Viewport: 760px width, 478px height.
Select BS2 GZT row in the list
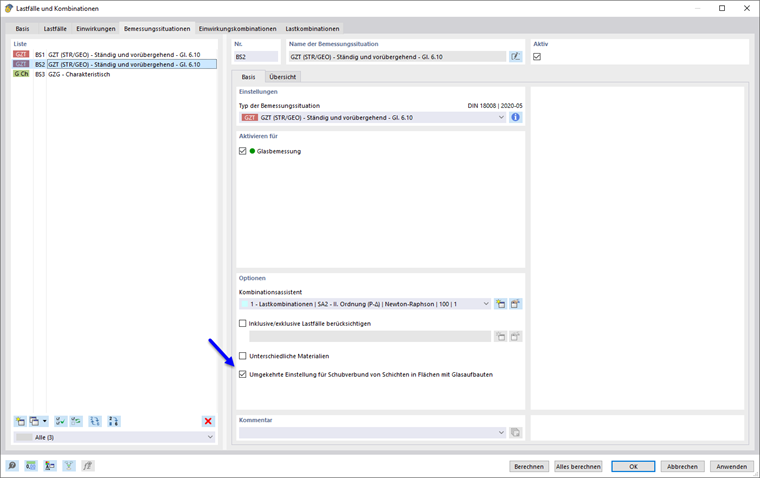point(115,64)
